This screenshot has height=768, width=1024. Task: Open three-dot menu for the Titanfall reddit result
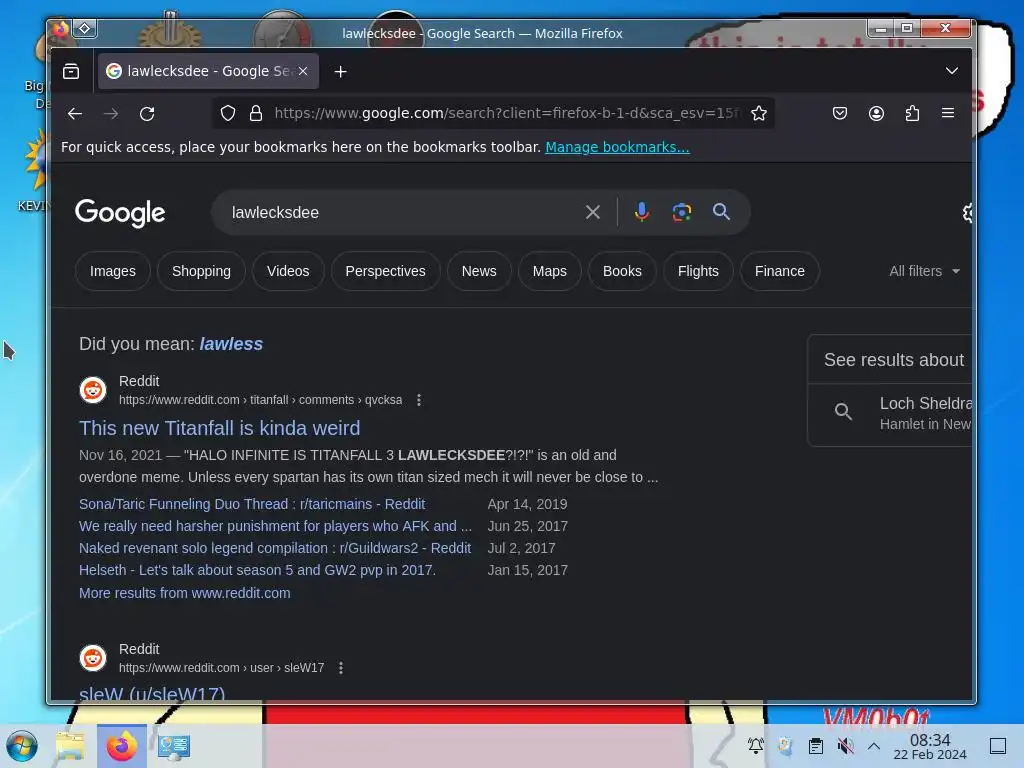pos(419,400)
